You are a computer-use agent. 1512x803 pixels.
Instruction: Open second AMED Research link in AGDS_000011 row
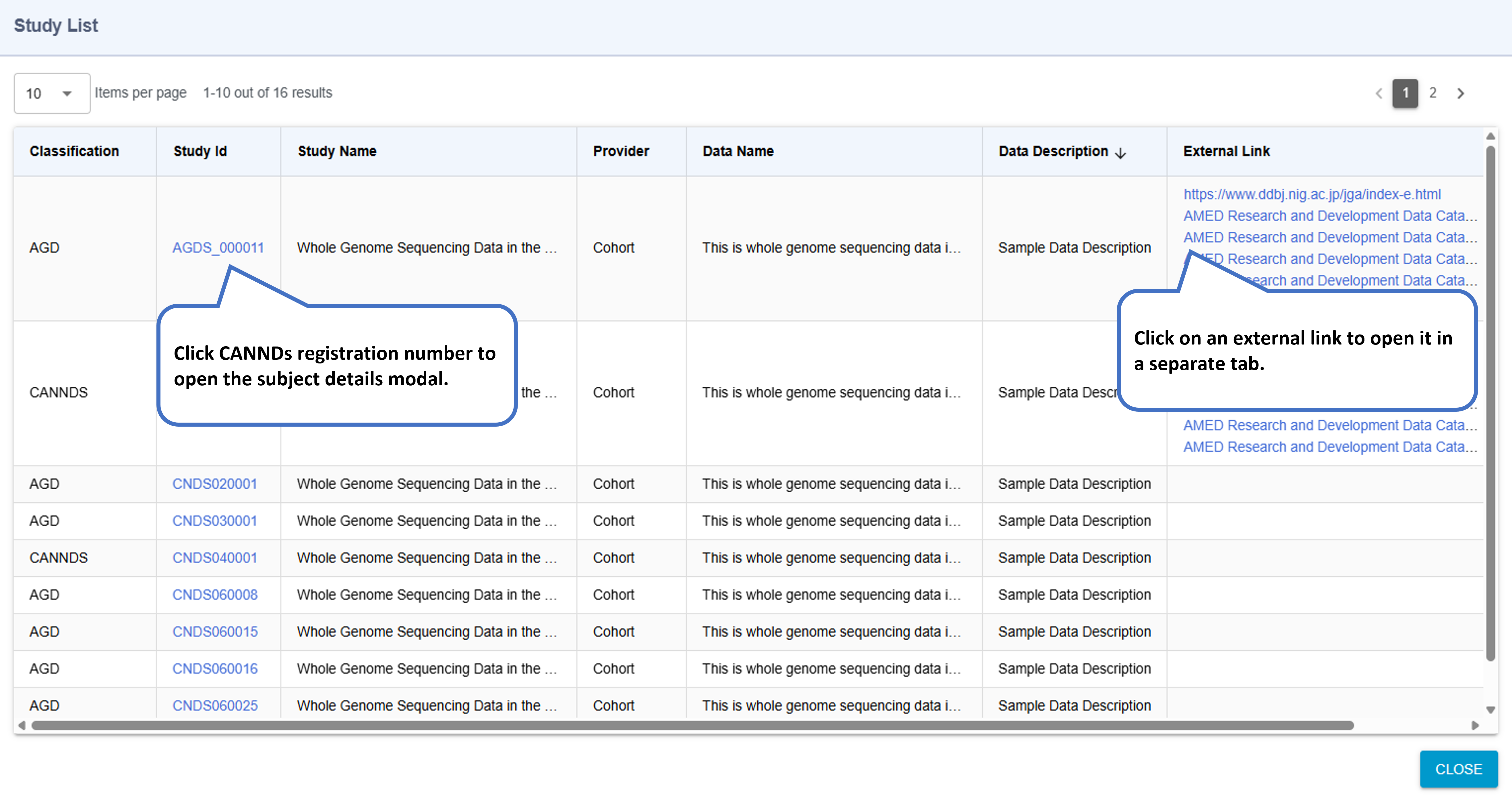point(1329,238)
